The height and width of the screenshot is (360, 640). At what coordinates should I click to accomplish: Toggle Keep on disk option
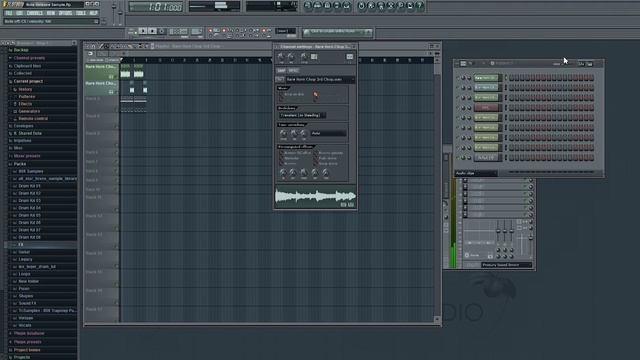pos(281,95)
